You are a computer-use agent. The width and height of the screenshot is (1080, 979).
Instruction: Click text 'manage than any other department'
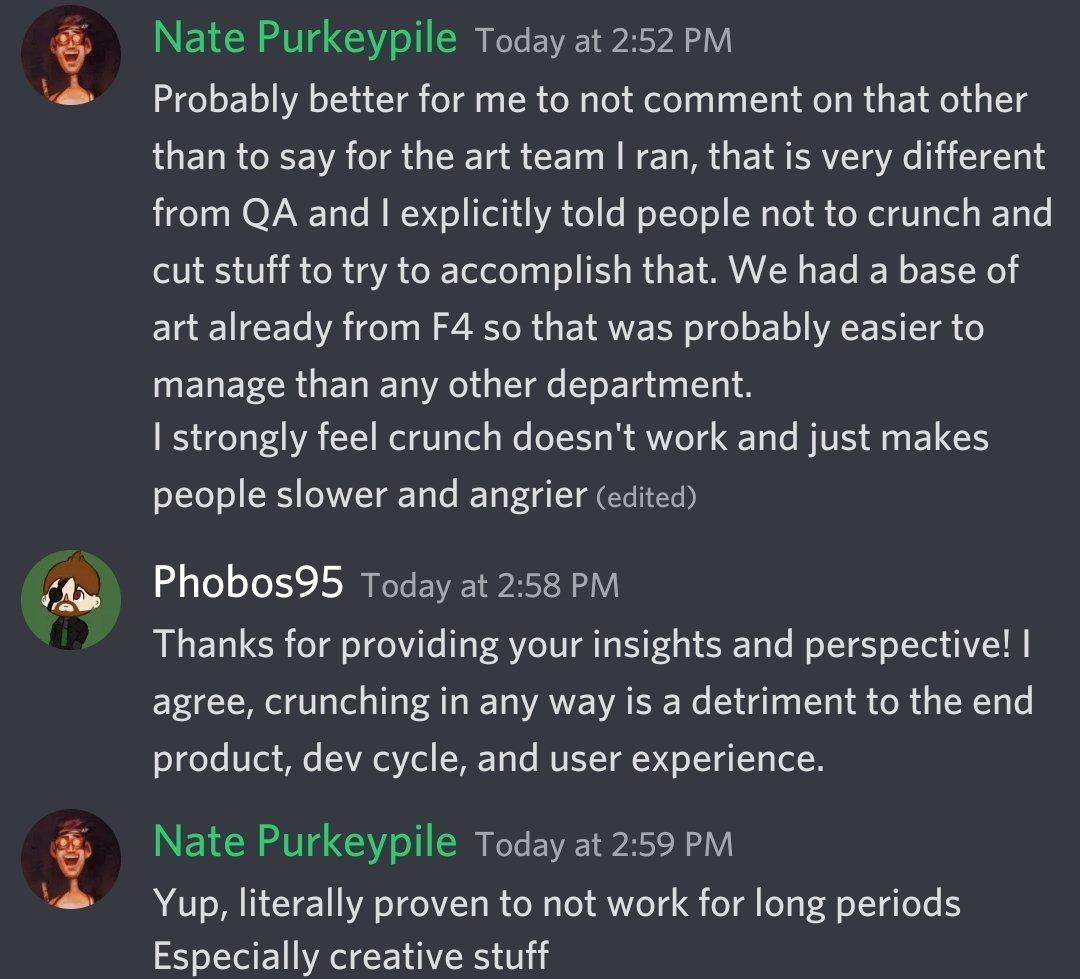pyautogui.click(x=453, y=384)
